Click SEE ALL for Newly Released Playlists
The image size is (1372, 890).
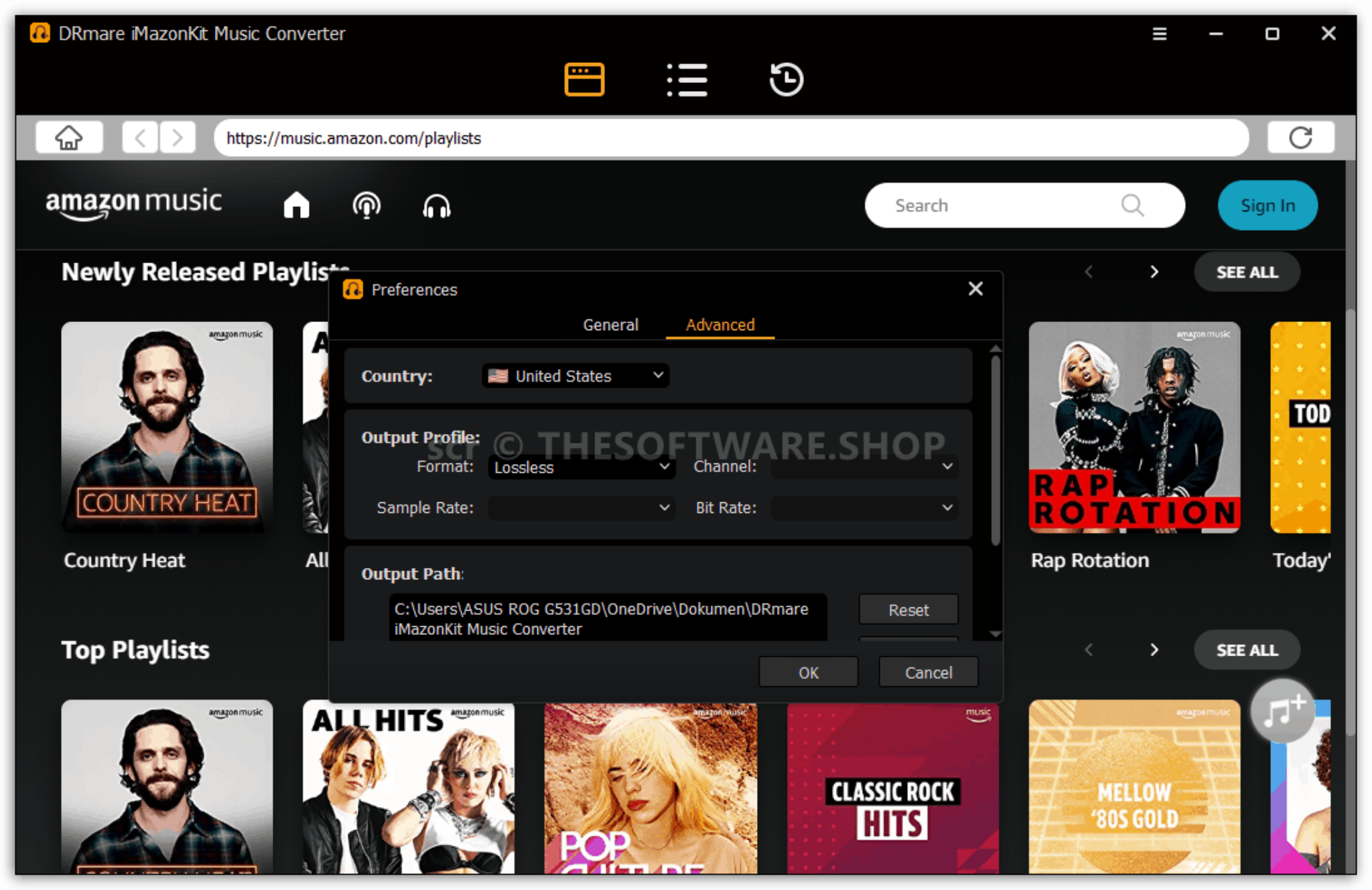point(1247,272)
